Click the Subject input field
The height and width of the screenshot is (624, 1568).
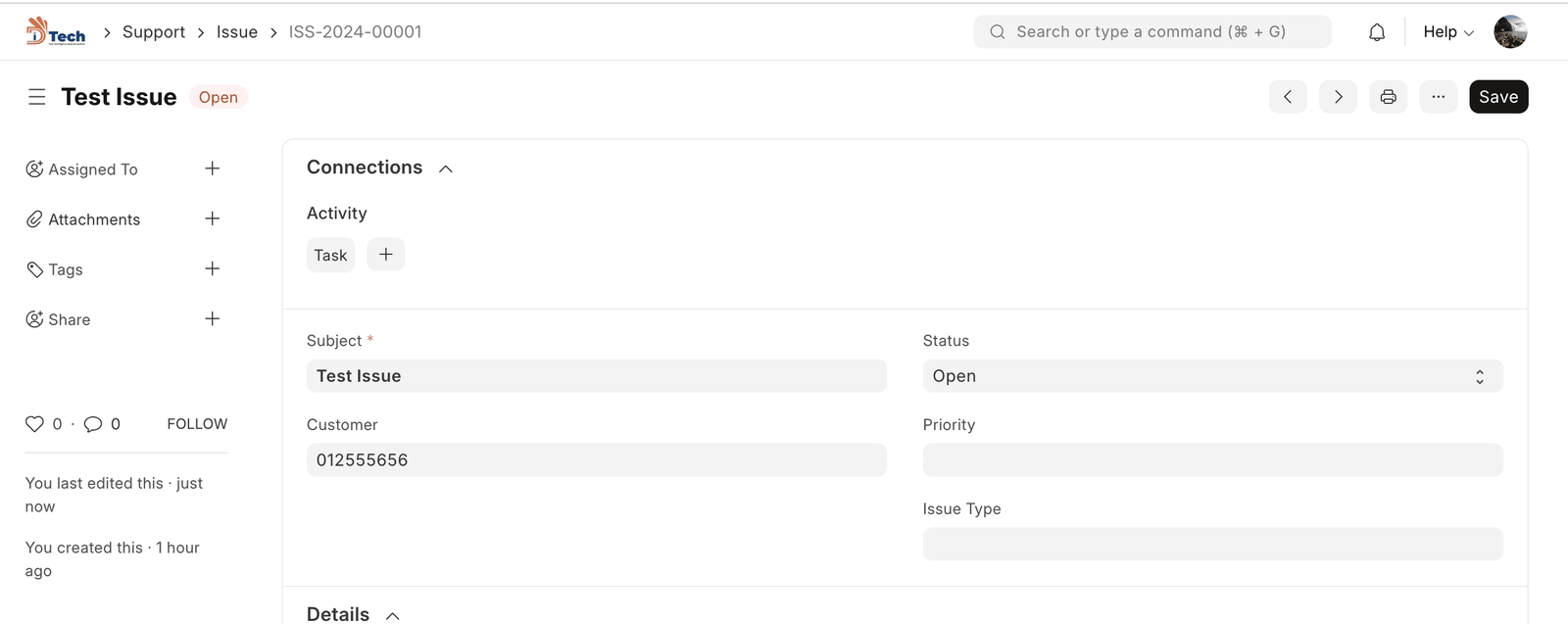click(596, 376)
